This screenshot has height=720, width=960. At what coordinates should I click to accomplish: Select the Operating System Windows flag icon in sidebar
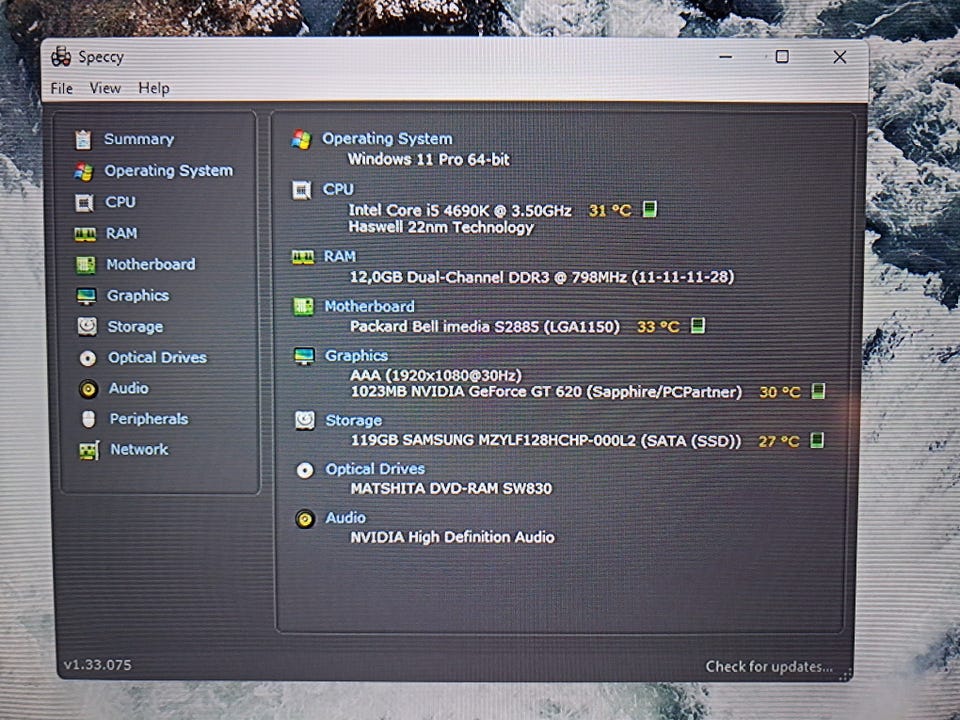pyautogui.click(x=84, y=171)
